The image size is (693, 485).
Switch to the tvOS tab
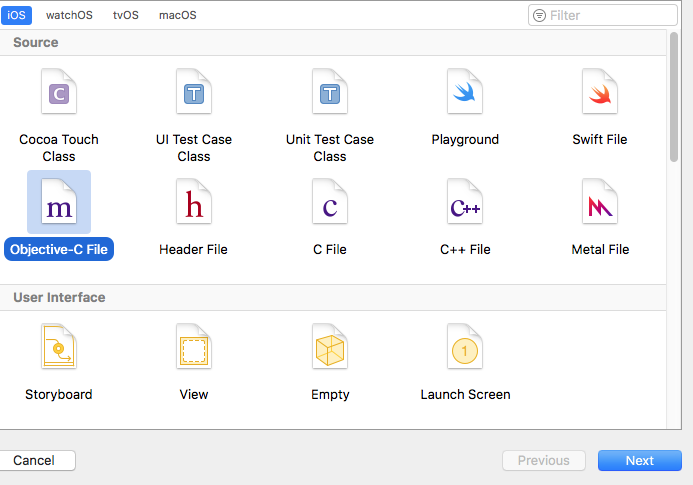126,15
